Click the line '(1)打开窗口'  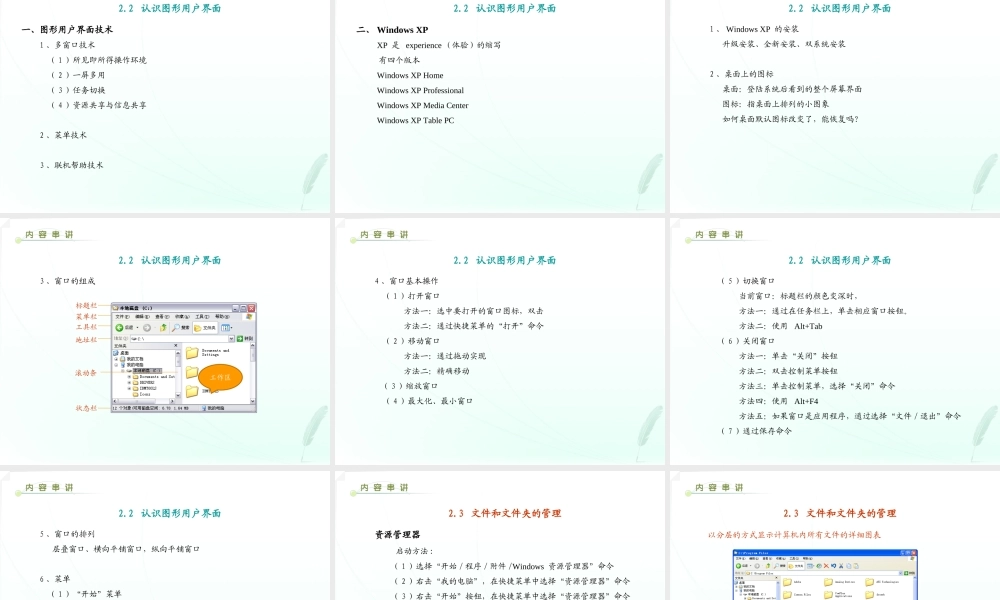tap(413, 296)
